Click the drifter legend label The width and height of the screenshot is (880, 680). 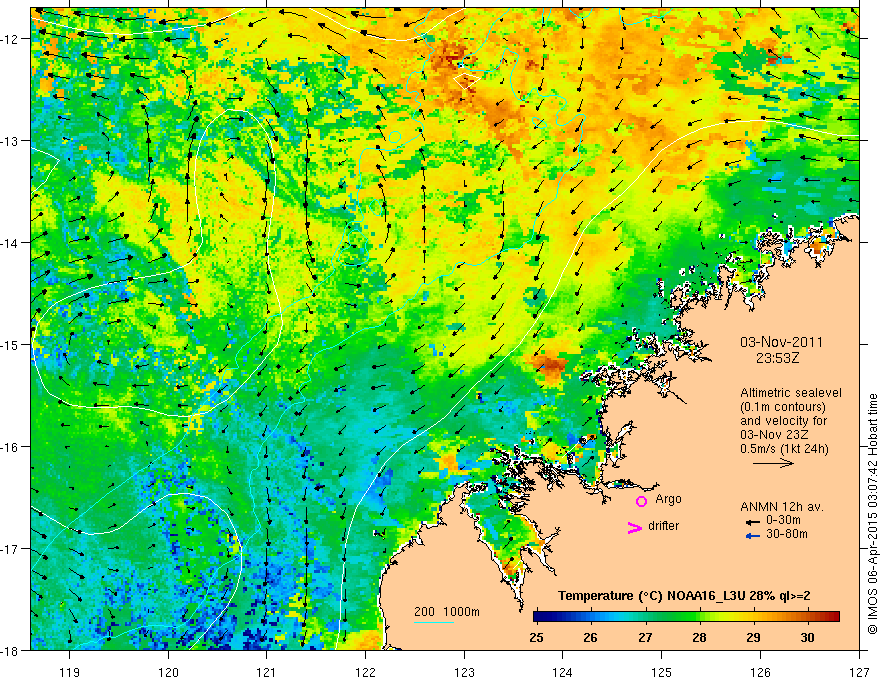pos(663,526)
